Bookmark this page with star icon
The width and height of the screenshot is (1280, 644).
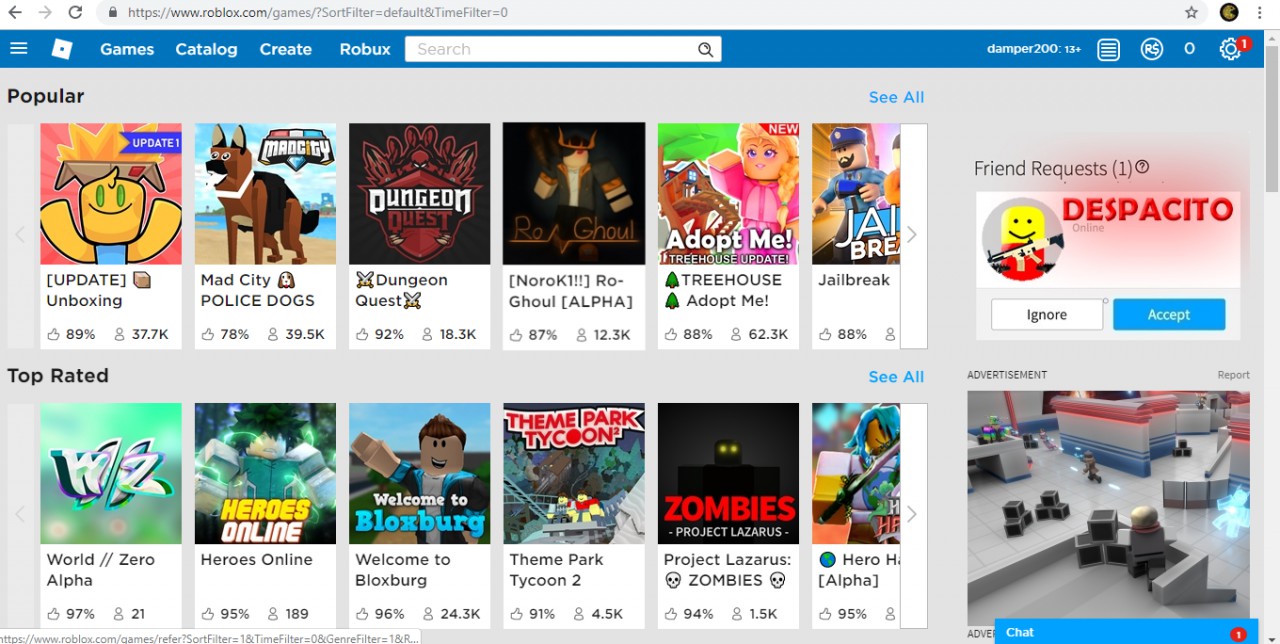click(1191, 13)
